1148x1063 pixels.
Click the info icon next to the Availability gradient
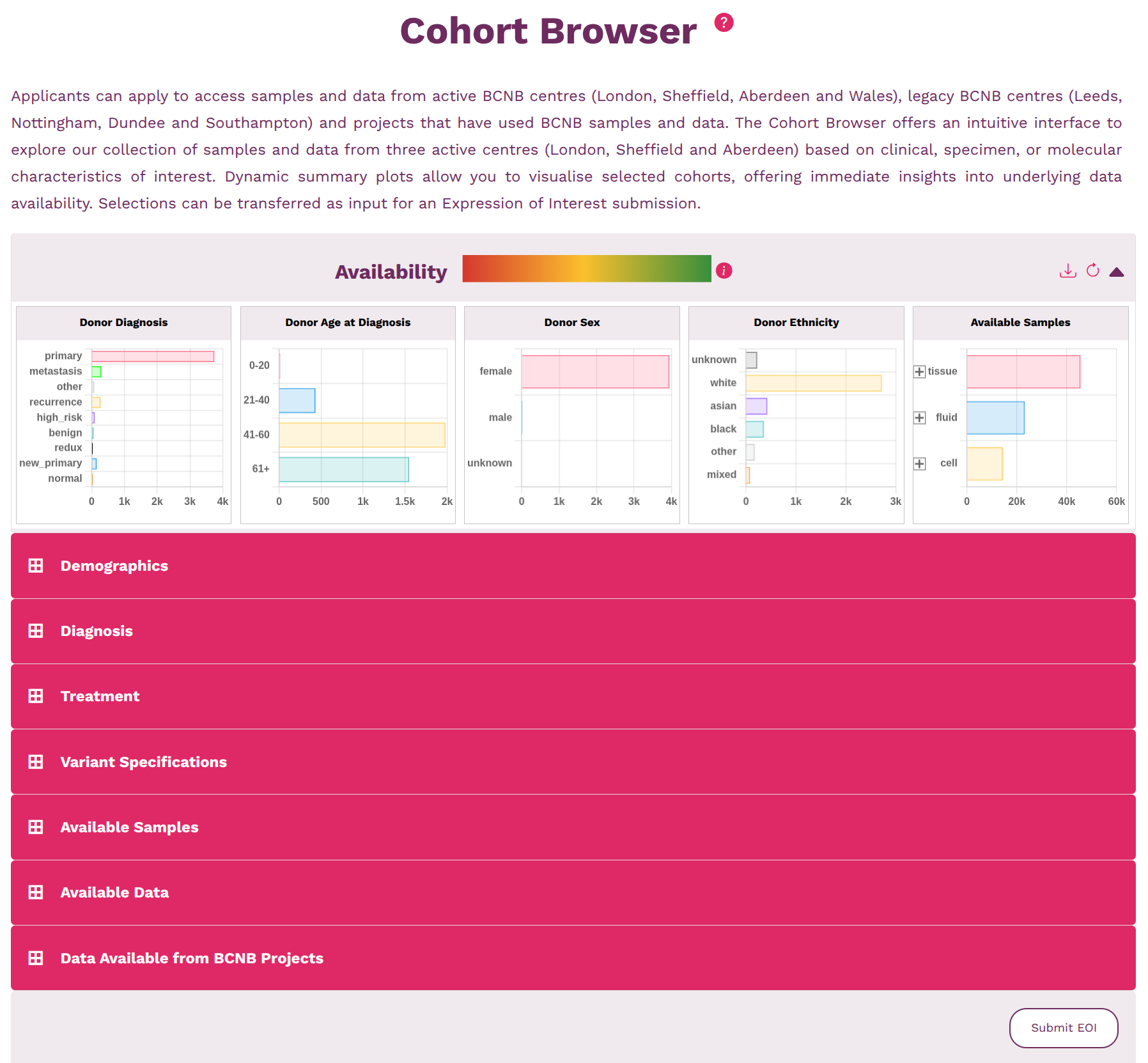pos(724,270)
